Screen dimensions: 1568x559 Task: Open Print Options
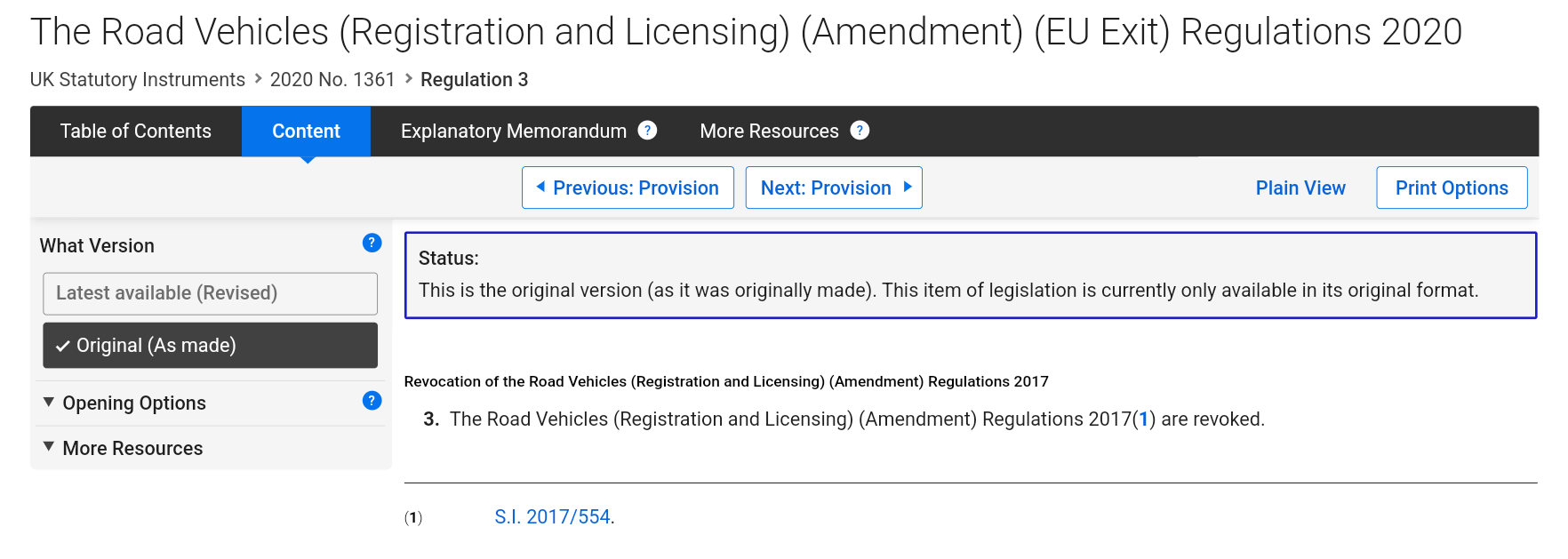coord(1452,188)
